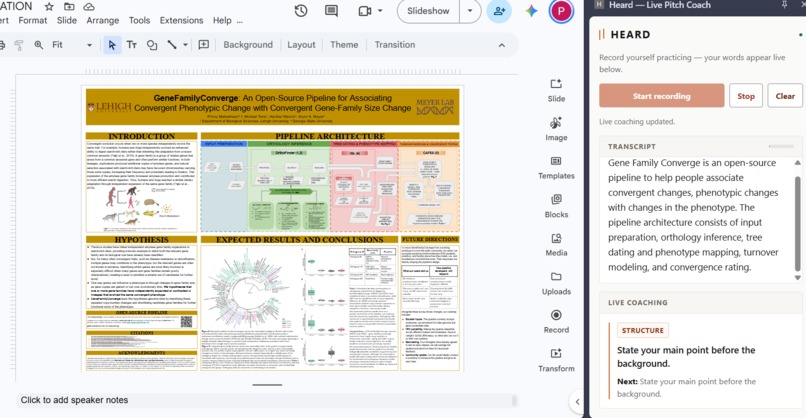Click the transcript scroll down arrow
The image size is (806, 418).
pyautogui.click(x=797, y=278)
